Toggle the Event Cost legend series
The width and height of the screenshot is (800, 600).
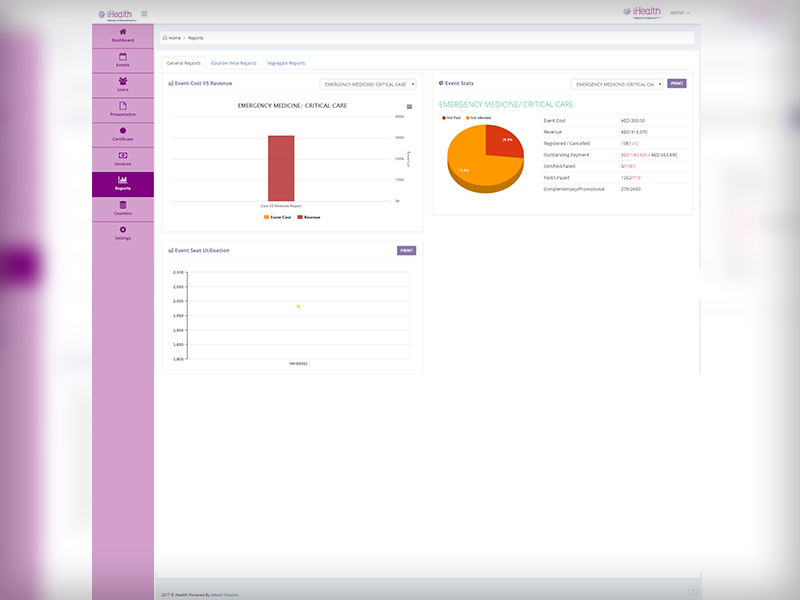click(x=277, y=217)
